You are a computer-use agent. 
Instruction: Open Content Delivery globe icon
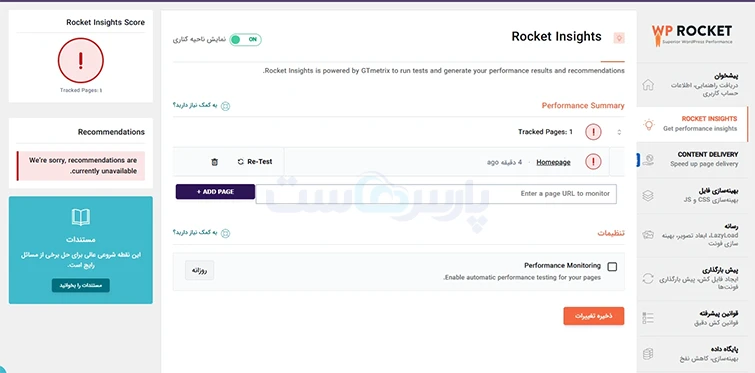tap(648, 160)
